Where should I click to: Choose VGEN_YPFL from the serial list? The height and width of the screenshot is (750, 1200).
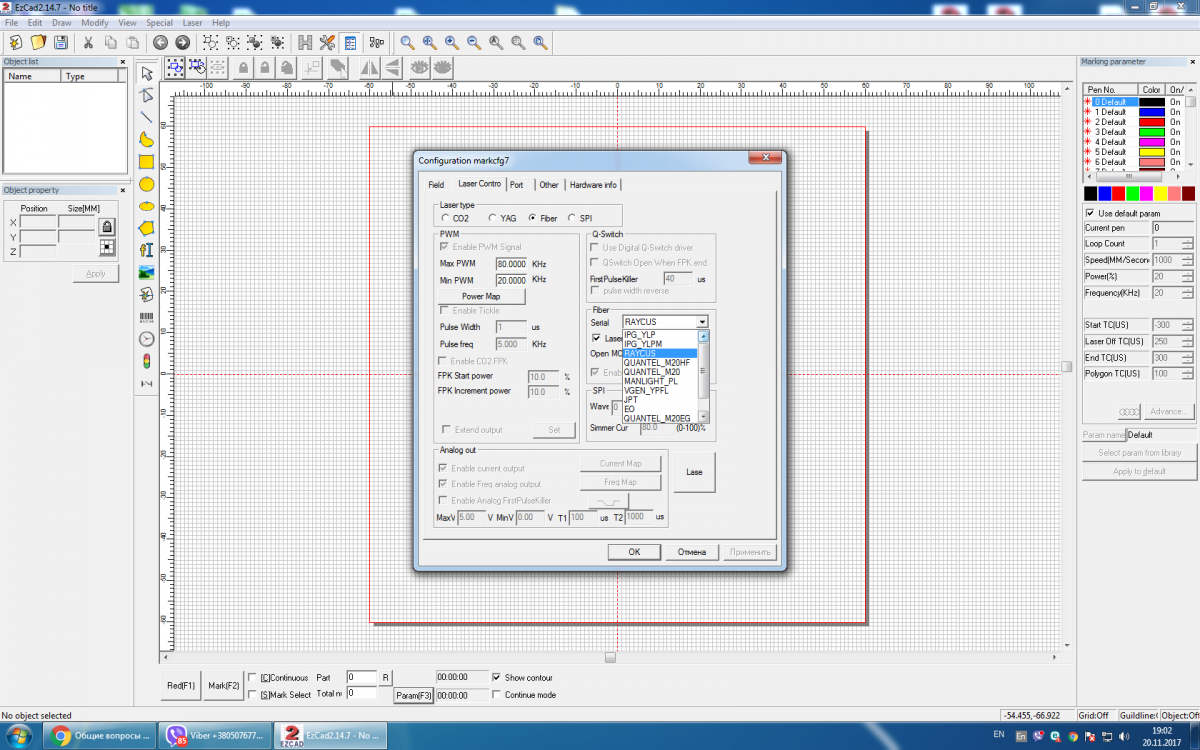tap(659, 390)
